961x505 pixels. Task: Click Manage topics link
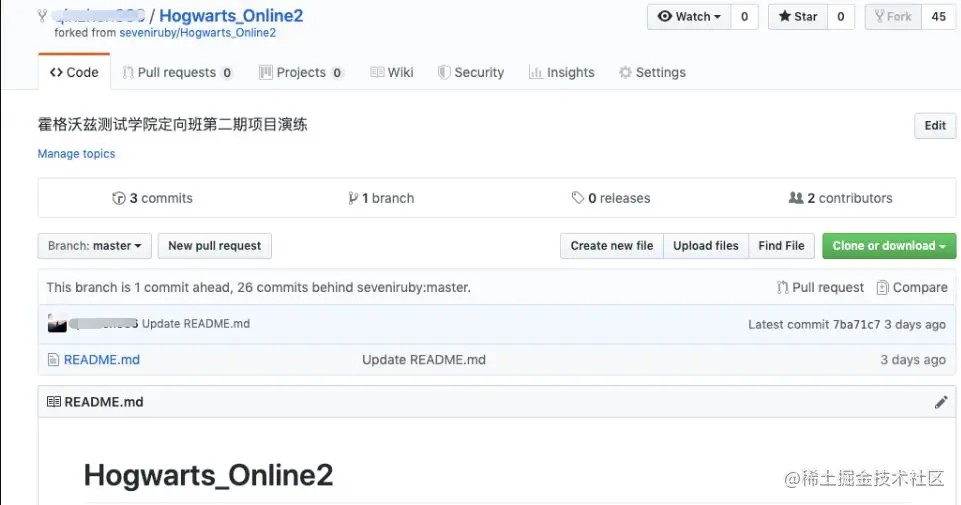76,154
